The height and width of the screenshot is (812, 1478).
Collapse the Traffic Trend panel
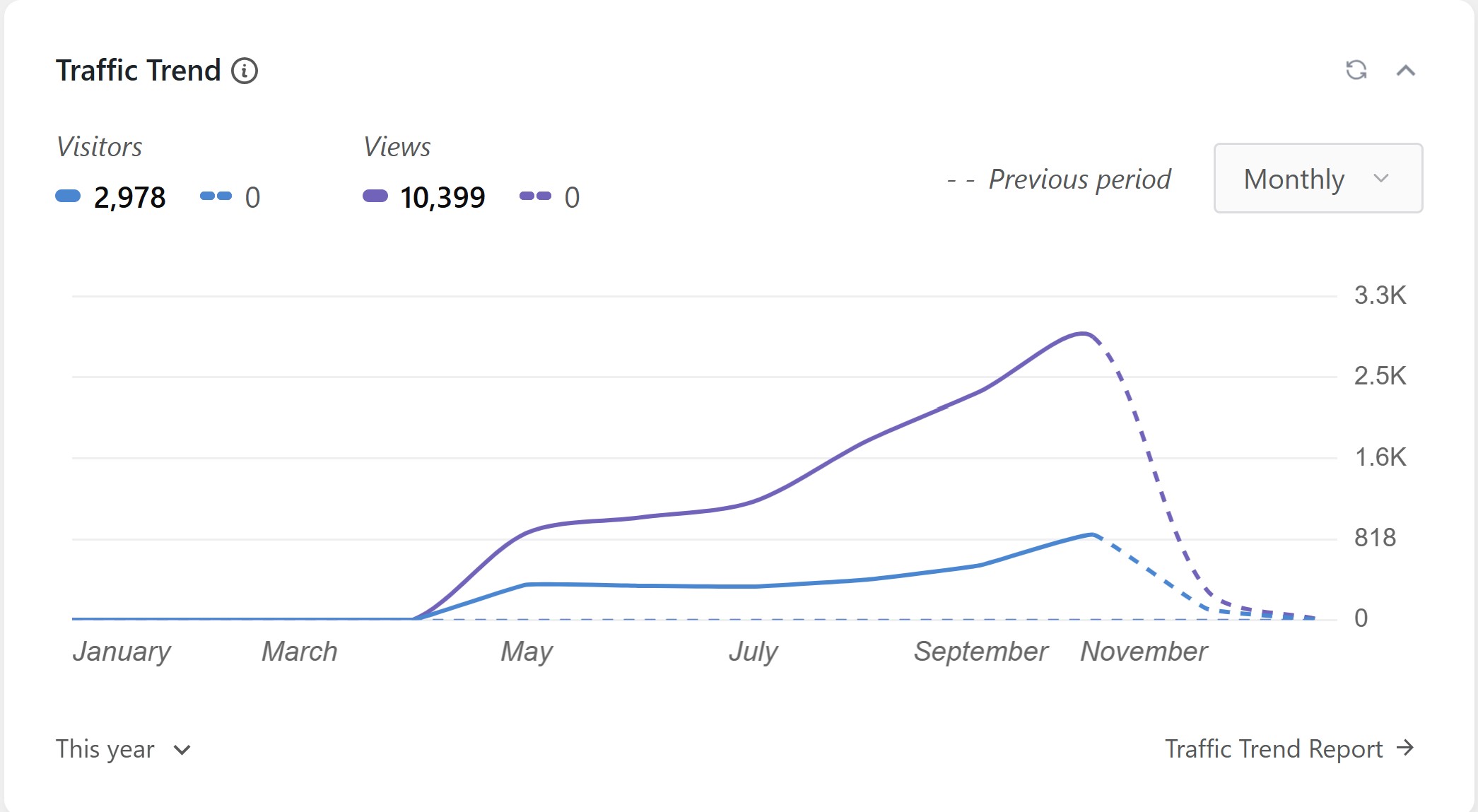[1405, 71]
